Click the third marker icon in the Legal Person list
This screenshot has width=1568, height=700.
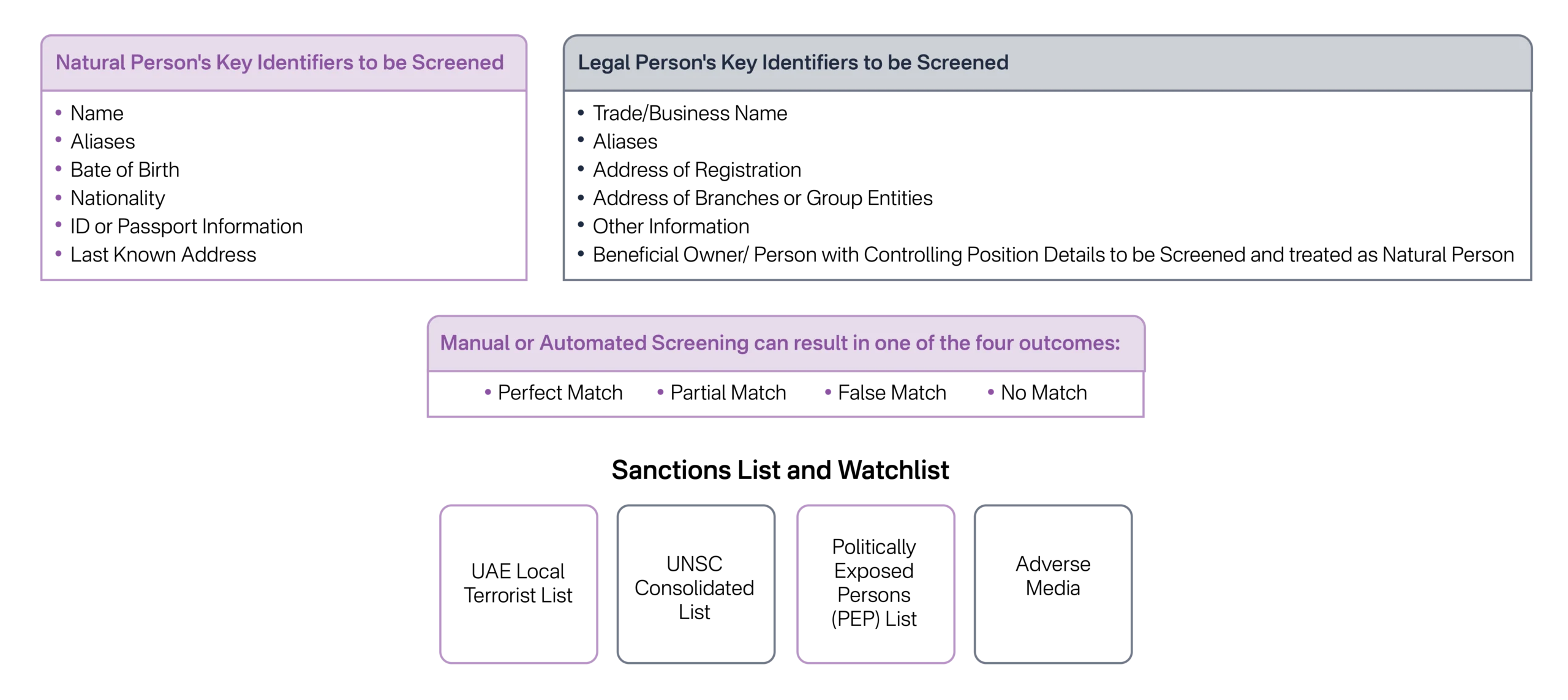click(x=581, y=167)
